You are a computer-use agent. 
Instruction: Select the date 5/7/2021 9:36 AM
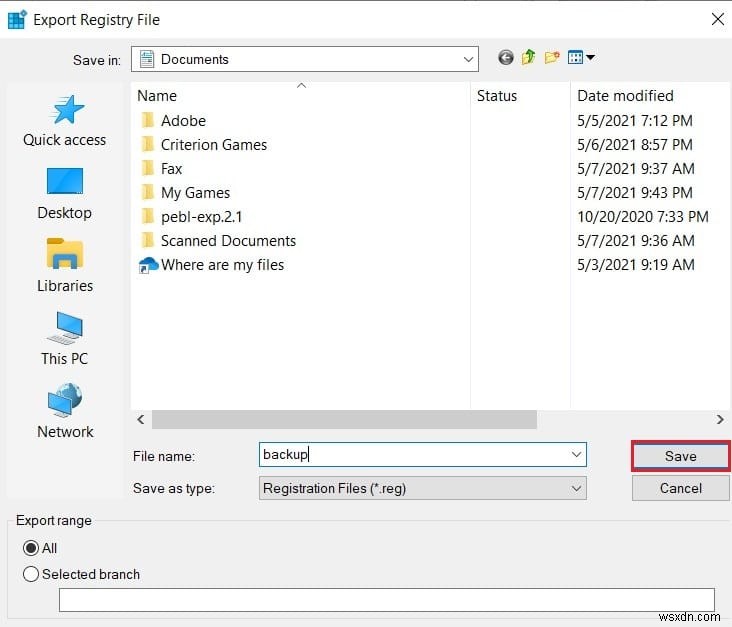coord(636,240)
